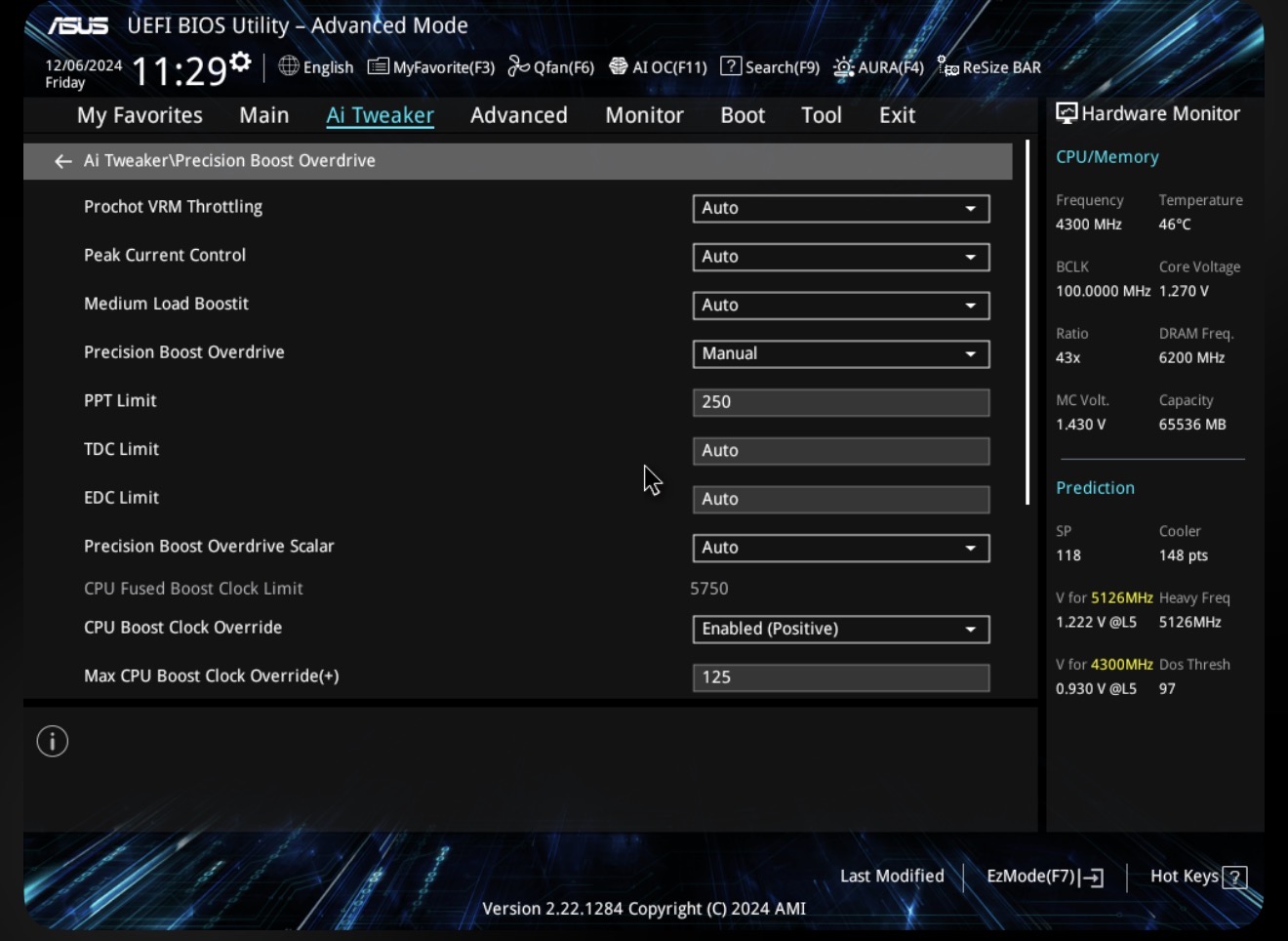Viewport: 1288px width, 941px height.
Task: Open the Peak Current Control dropdown
Action: (x=841, y=257)
